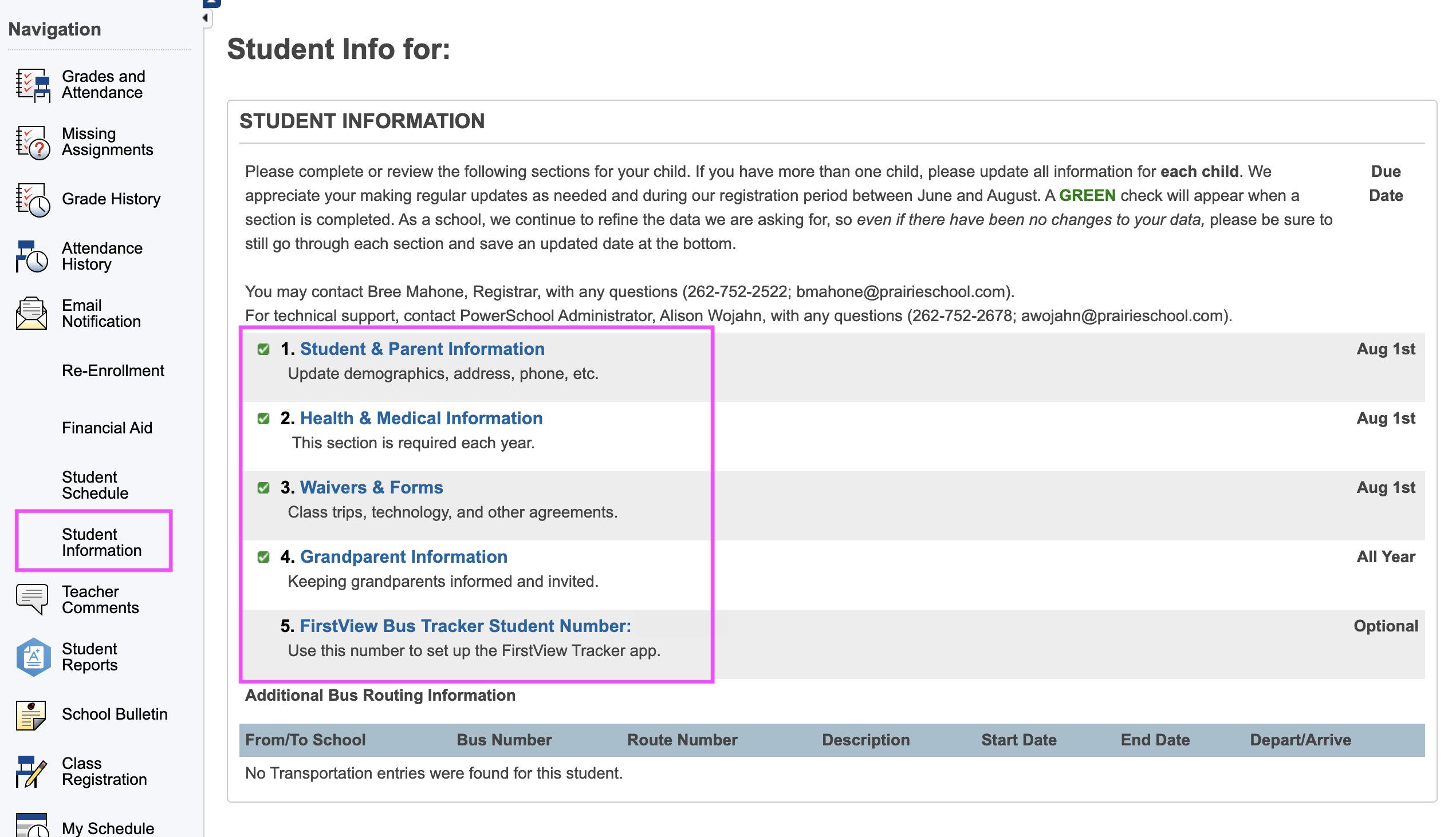Screen dimensions: 1456x837
Task: Click the My Schedule calendar icon
Action: (x=33, y=826)
